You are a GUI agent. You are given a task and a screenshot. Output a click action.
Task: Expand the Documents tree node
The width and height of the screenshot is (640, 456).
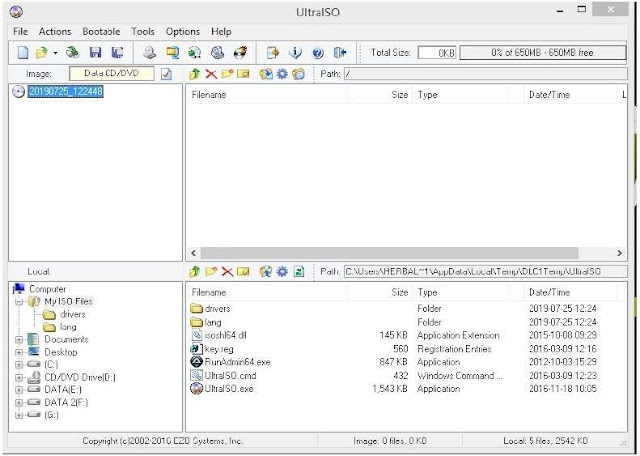[19, 340]
